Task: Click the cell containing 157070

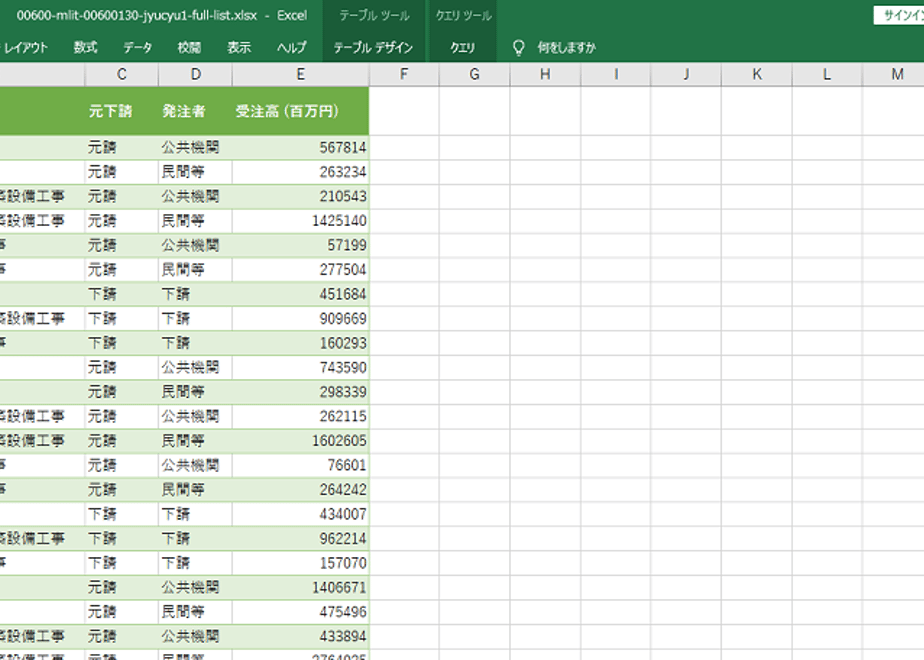Action: click(301, 563)
